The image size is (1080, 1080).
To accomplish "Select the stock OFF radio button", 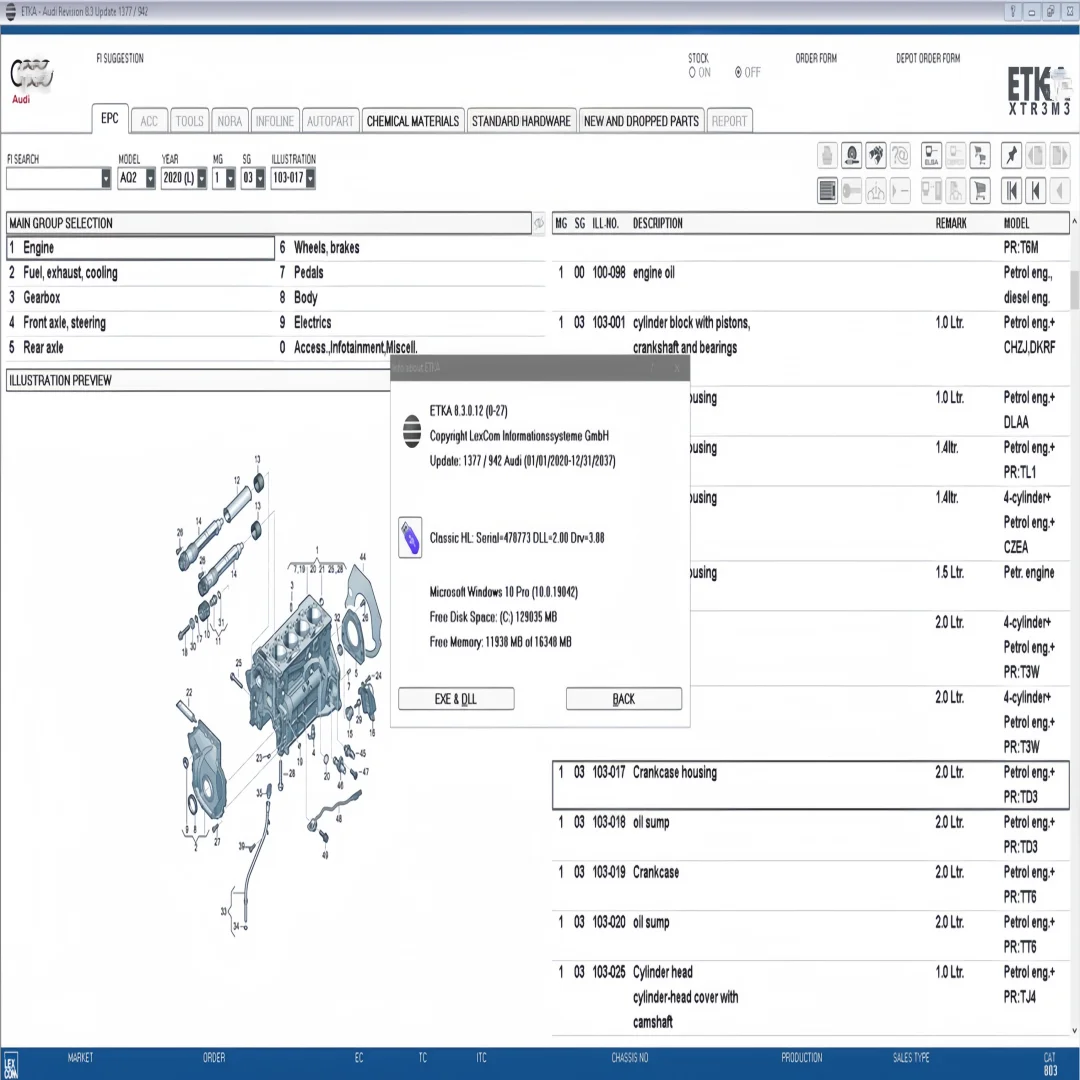I will pyautogui.click(x=738, y=73).
